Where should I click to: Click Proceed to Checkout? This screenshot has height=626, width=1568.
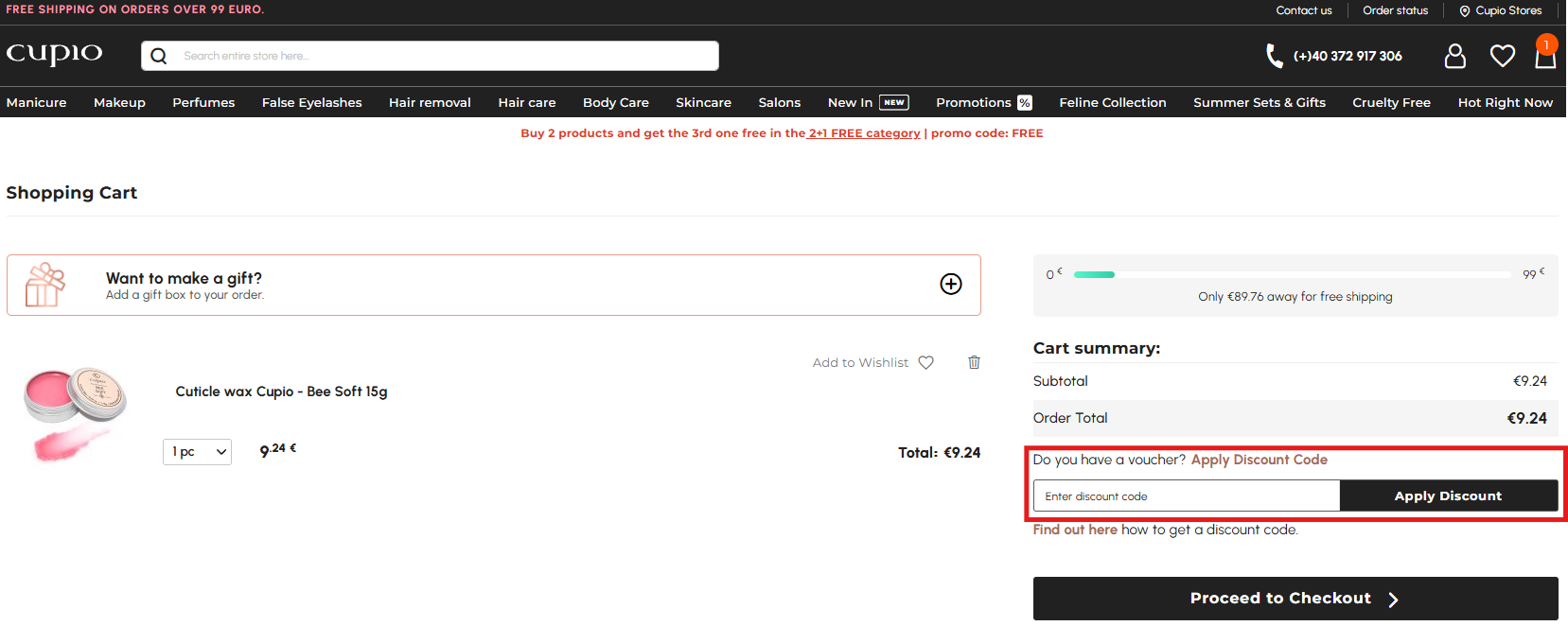pyautogui.click(x=1295, y=599)
